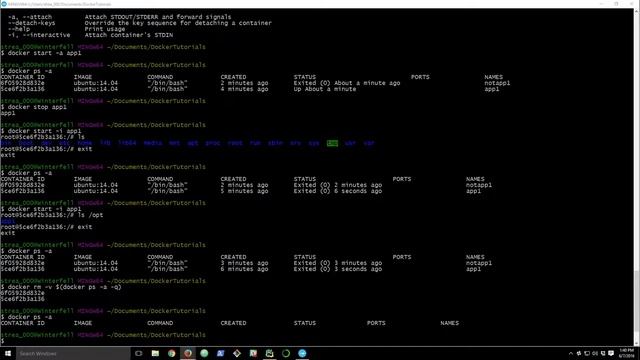Image resolution: width=640 pixels, height=360 pixels.
Task: Launch Google Chrome from the taskbar
Action: (171, 353)
